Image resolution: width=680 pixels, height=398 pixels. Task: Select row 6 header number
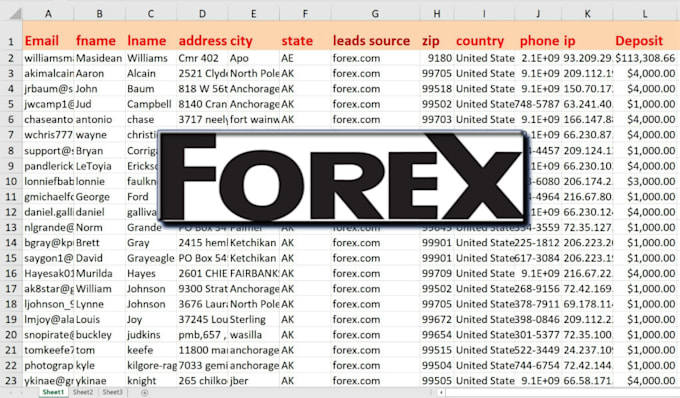11,119
